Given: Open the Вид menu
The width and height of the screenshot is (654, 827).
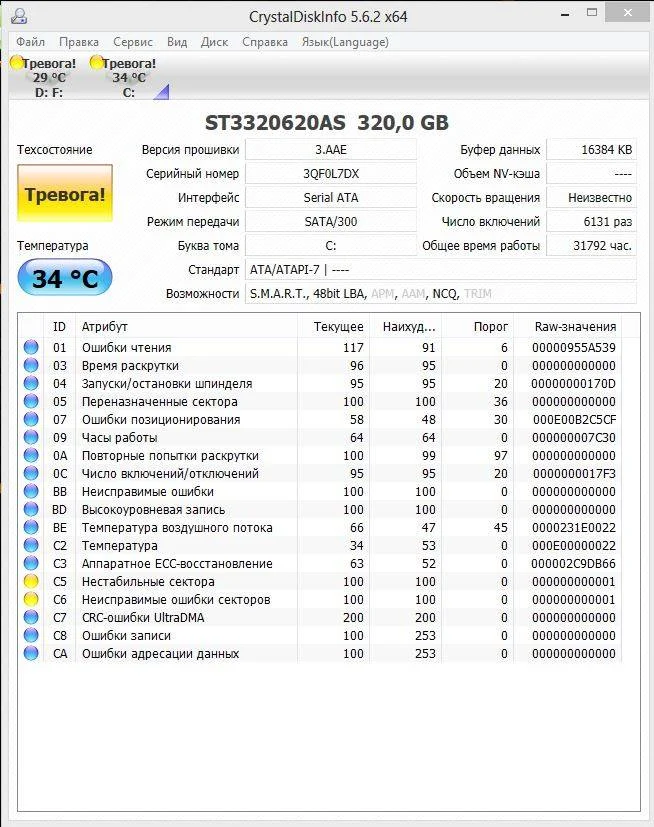Looking at the screenshot, I should point(177,42).
